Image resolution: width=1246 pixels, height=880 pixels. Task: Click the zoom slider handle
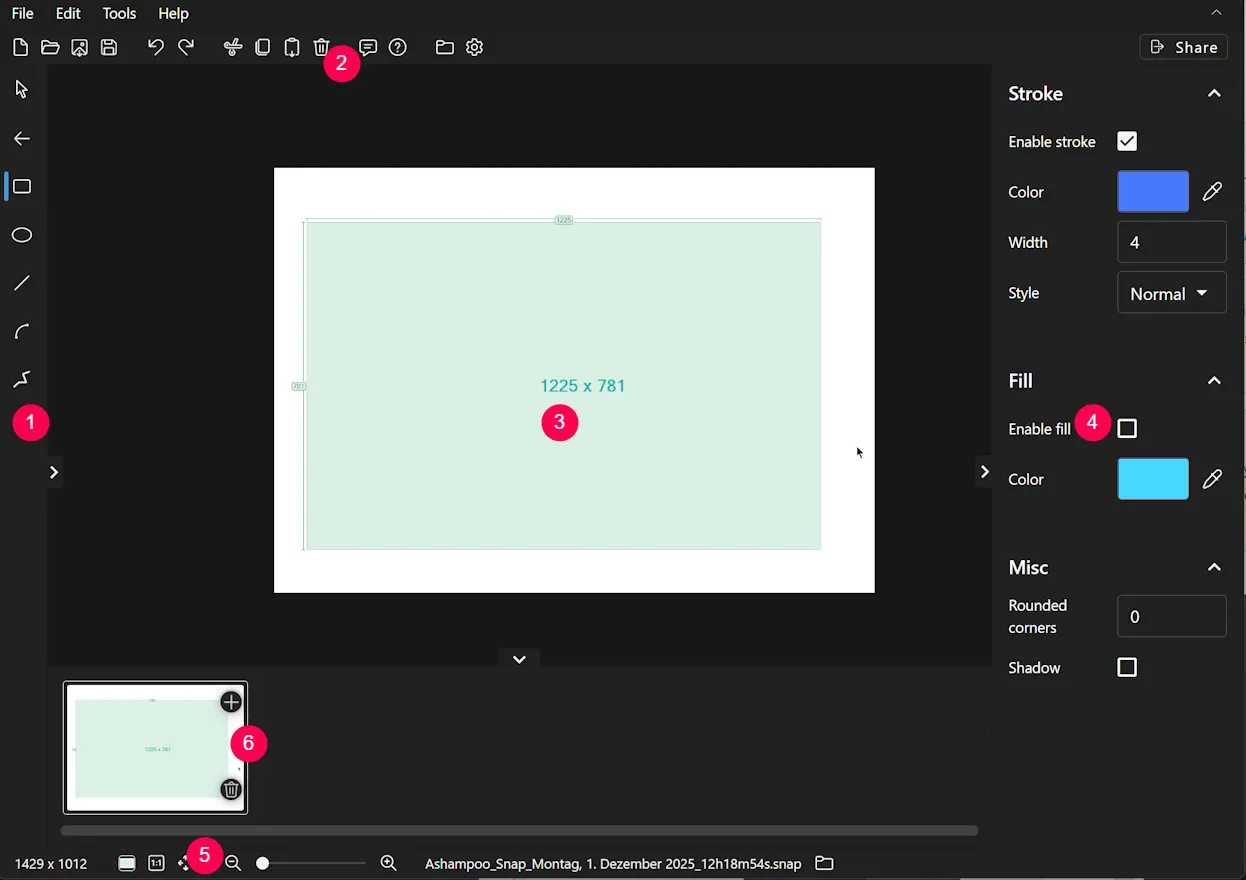[x=263, y=863]
